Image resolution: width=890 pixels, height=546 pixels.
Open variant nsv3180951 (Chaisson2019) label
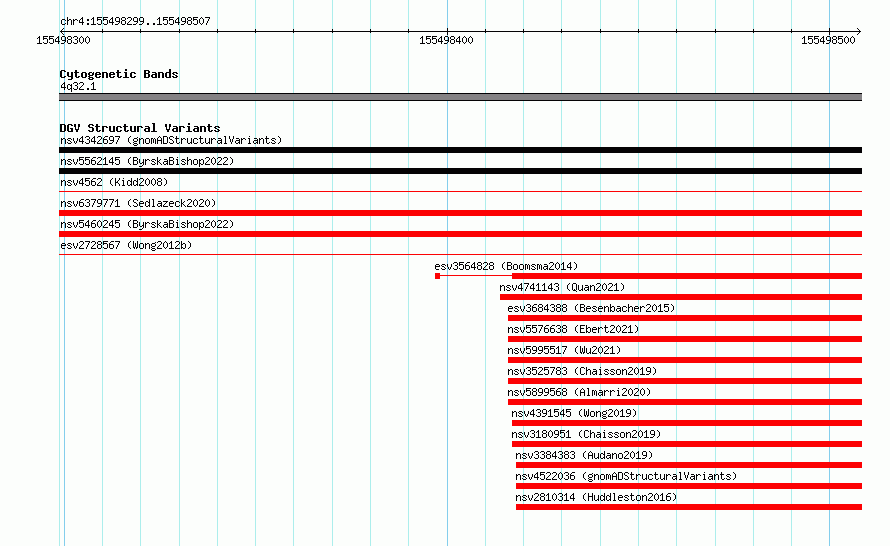[586, 434]
